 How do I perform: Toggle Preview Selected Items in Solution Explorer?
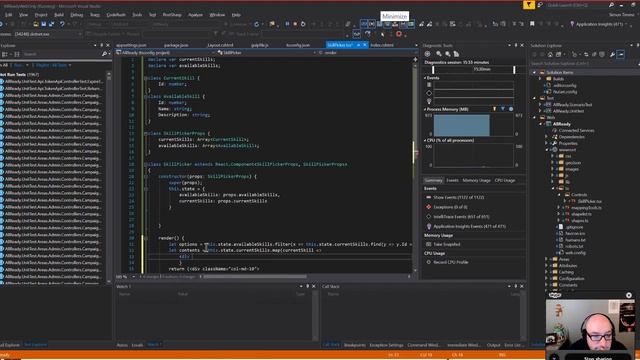[620, 54]
